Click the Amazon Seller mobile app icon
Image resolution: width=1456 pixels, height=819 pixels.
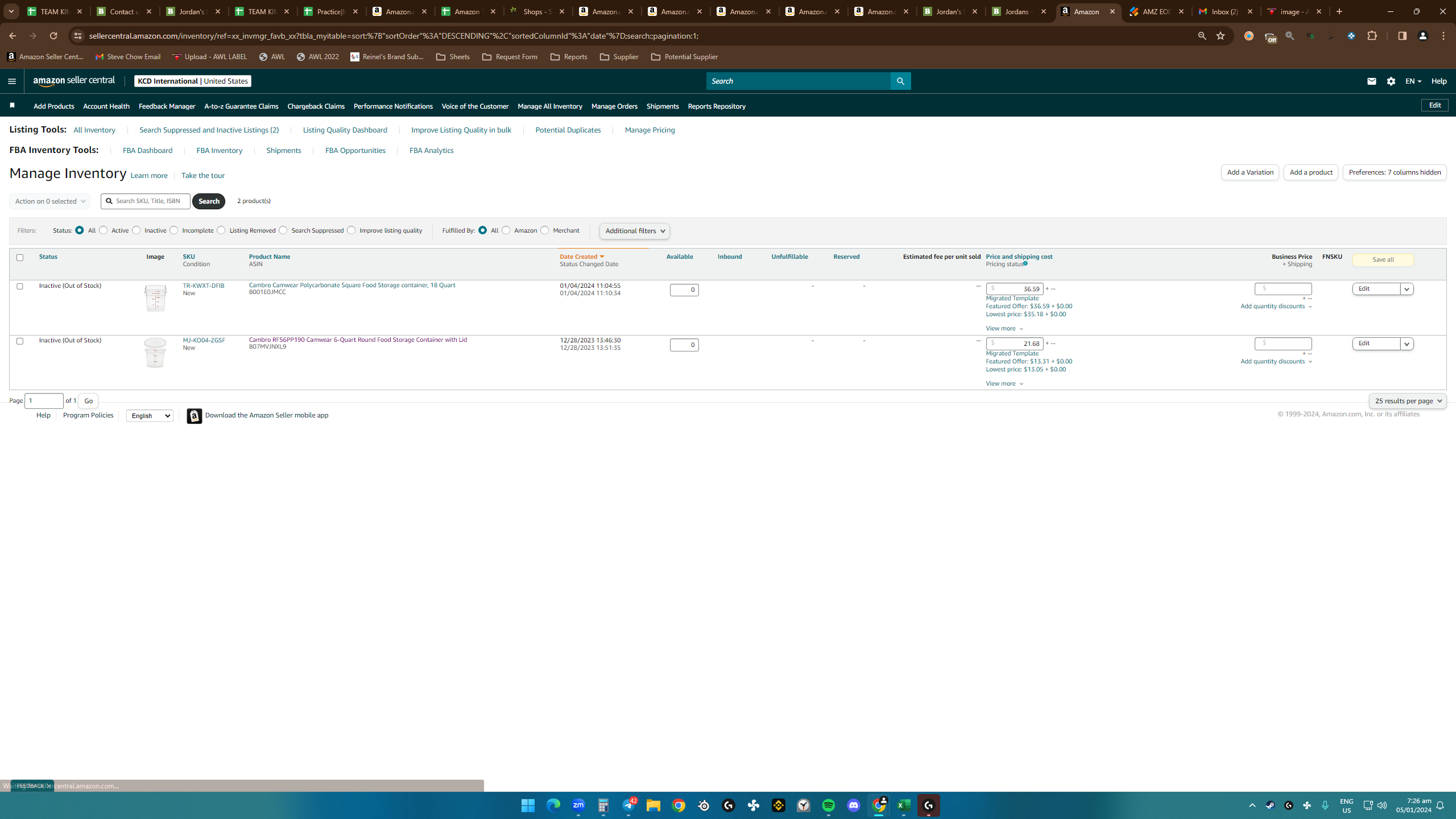pos(195,416)
